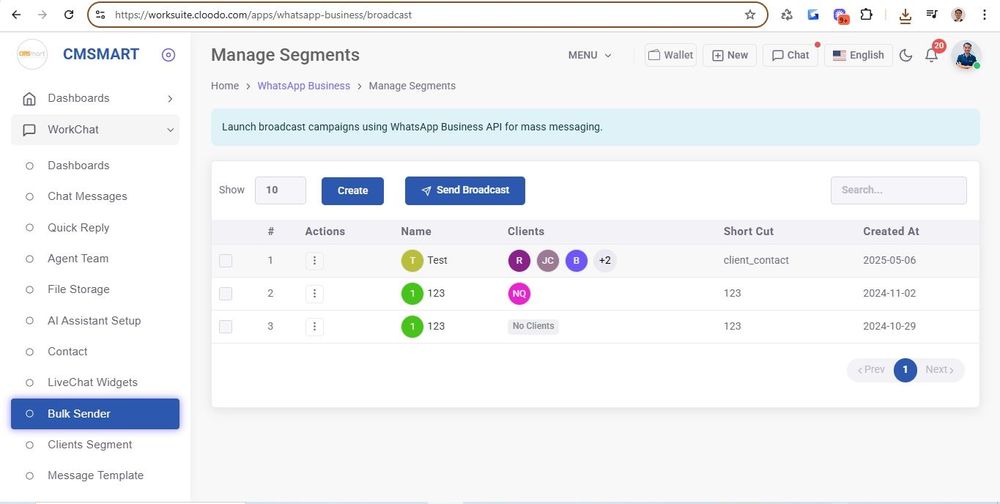Open Chat Messages in sidebar
This screenshot has height=504, width=1000.
[x=87, y=197]
